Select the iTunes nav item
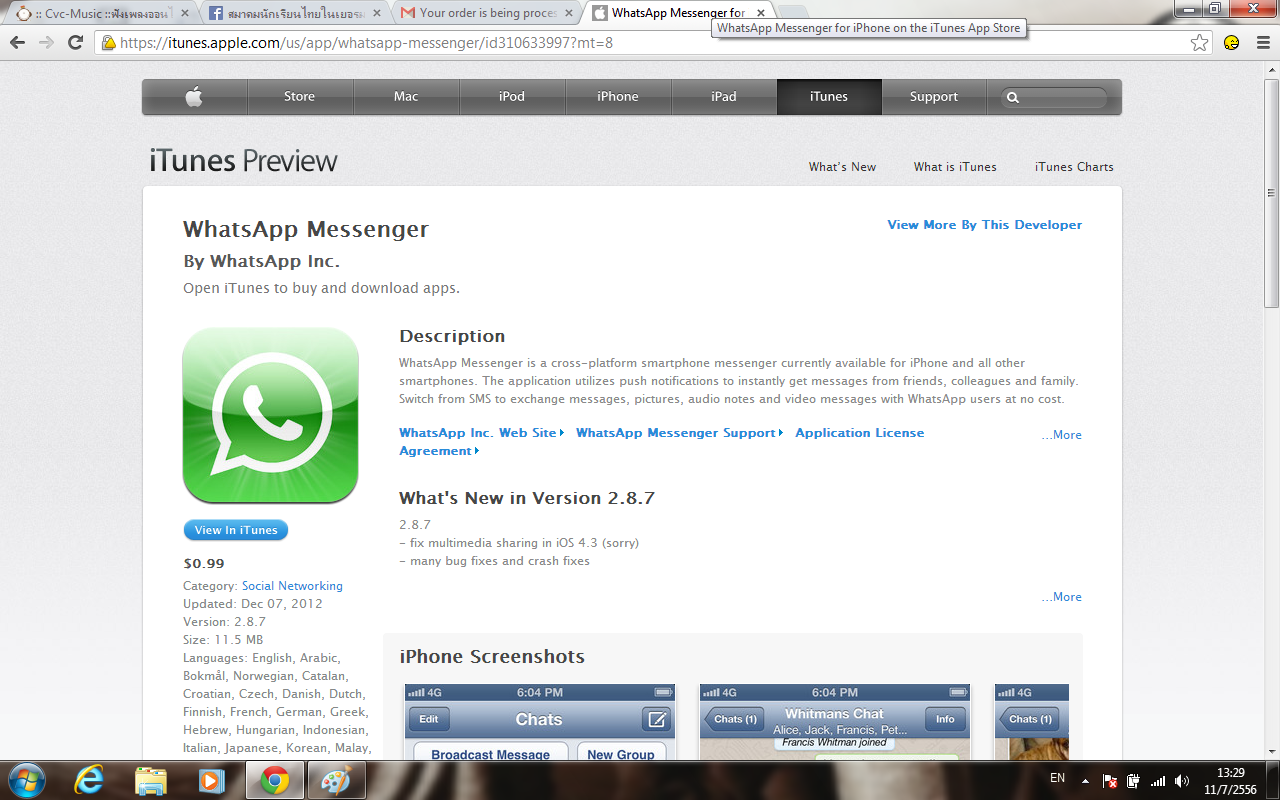 [829, 97]
